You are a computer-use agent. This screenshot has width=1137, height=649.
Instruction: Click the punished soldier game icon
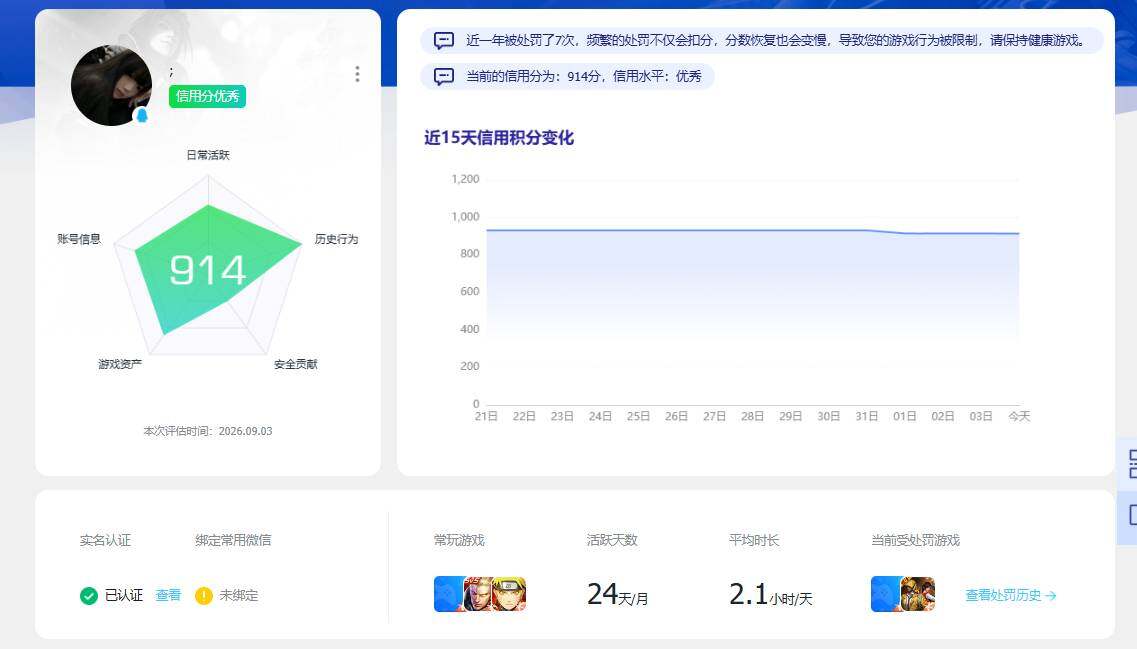[x=918, y=594]
